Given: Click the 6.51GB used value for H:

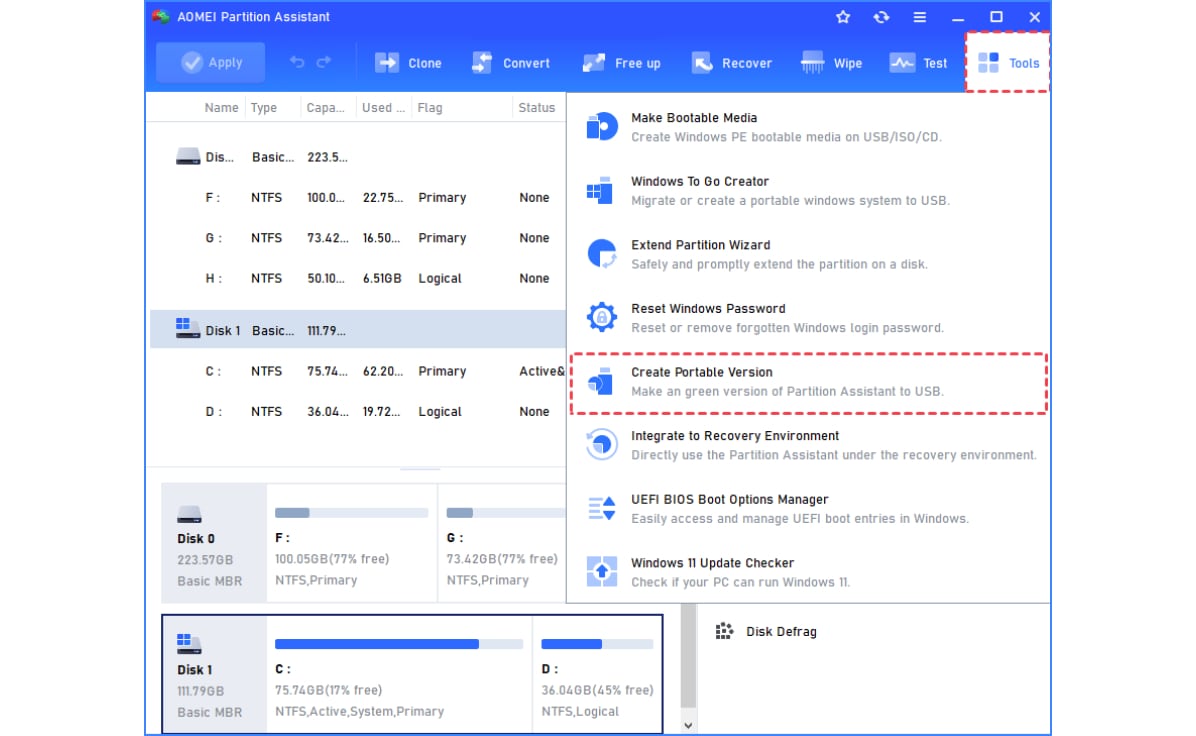Looking at the screenshot, I should 382,278.
